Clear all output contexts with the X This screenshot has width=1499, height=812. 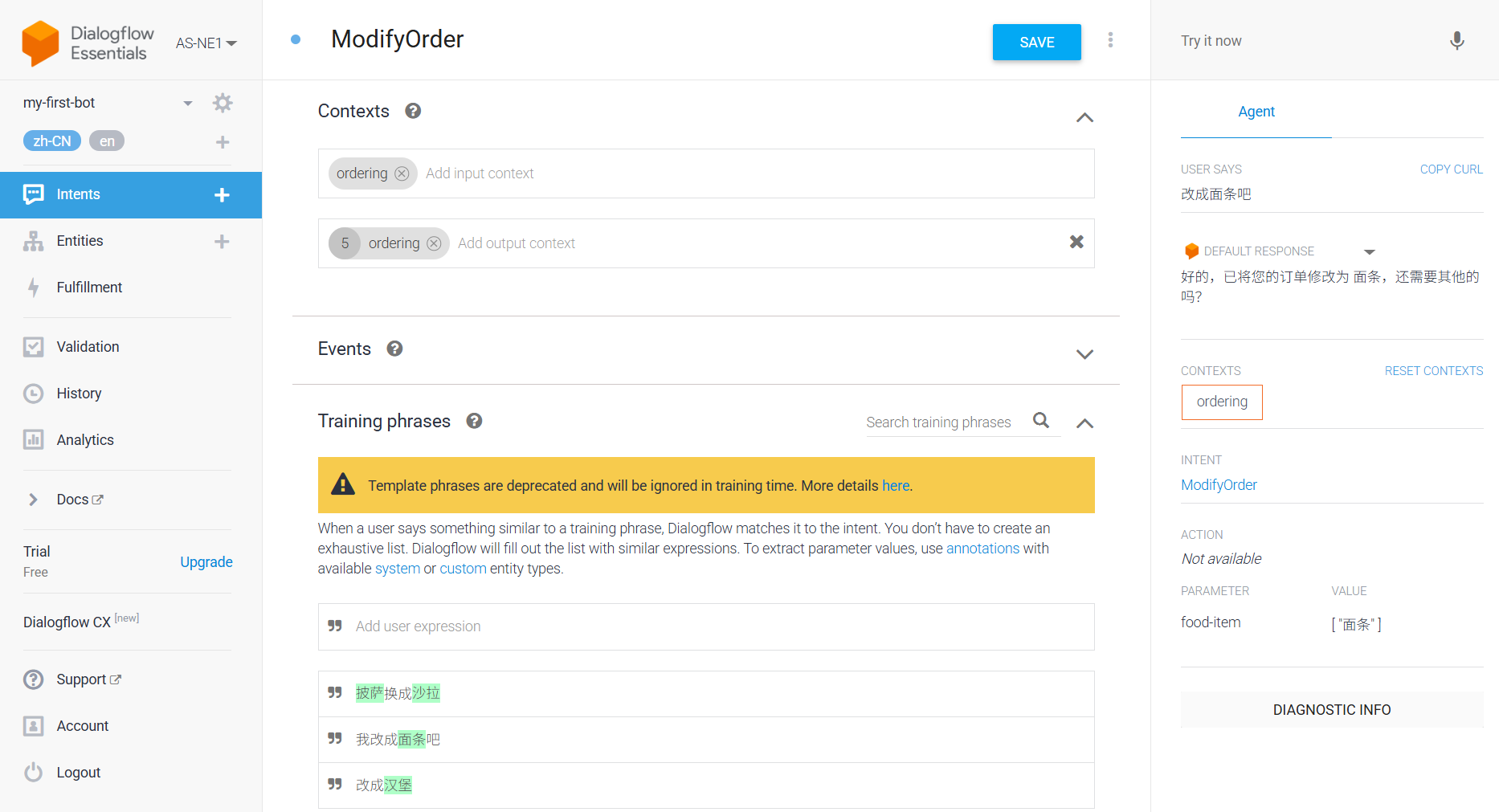click(x=1076, y=242)
